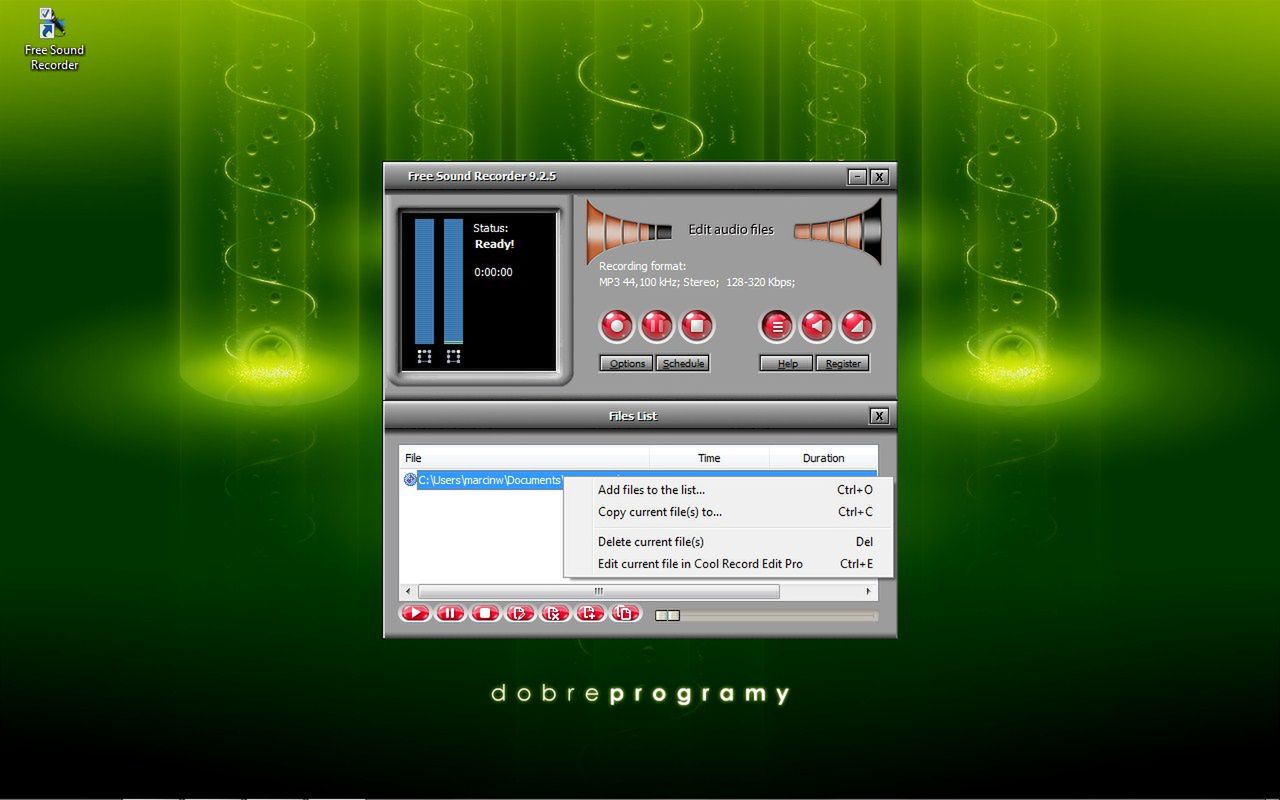The width and height of the screenshot is (1280, 800).
Task: Start recording with the round Record button
Action: click(617, 325)
